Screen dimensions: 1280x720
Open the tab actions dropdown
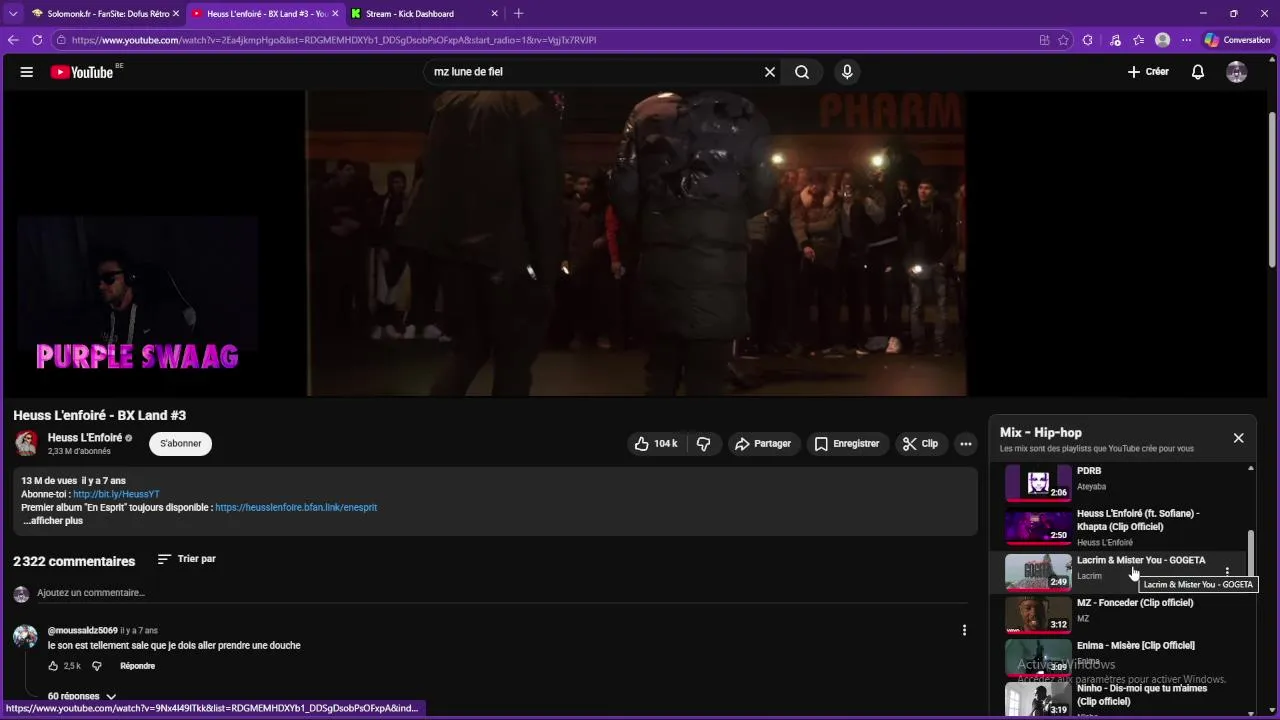click(12, 14)
